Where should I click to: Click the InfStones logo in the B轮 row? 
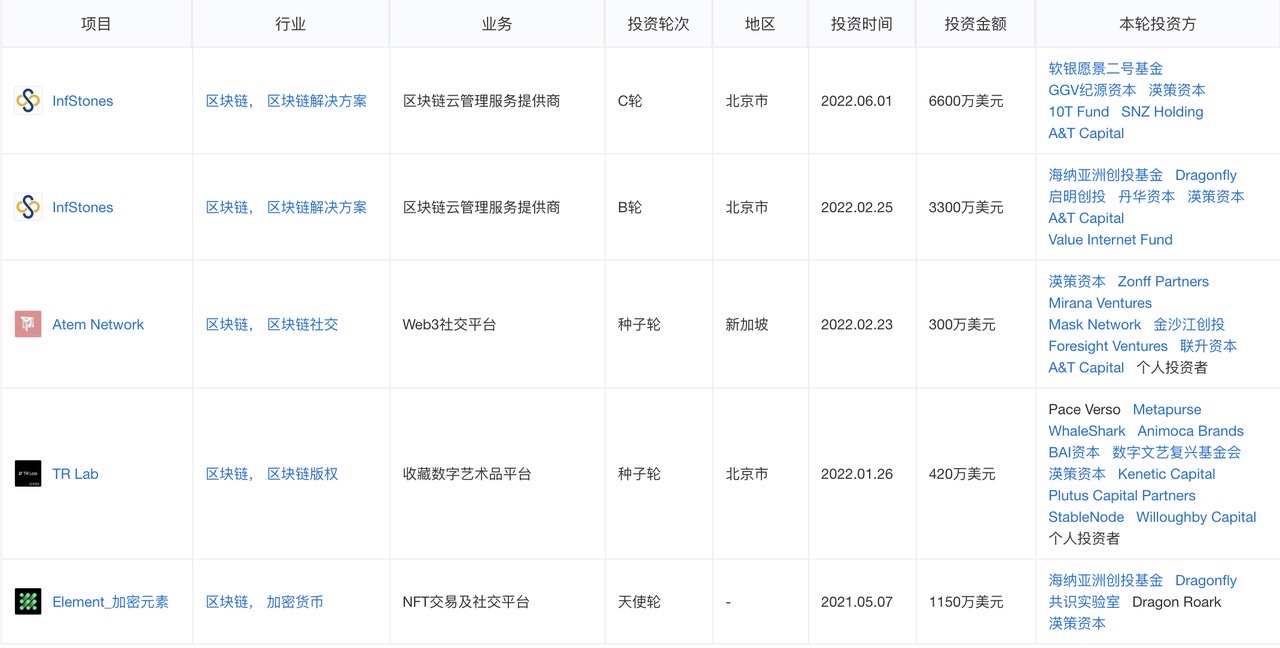[x=28, y=207]
